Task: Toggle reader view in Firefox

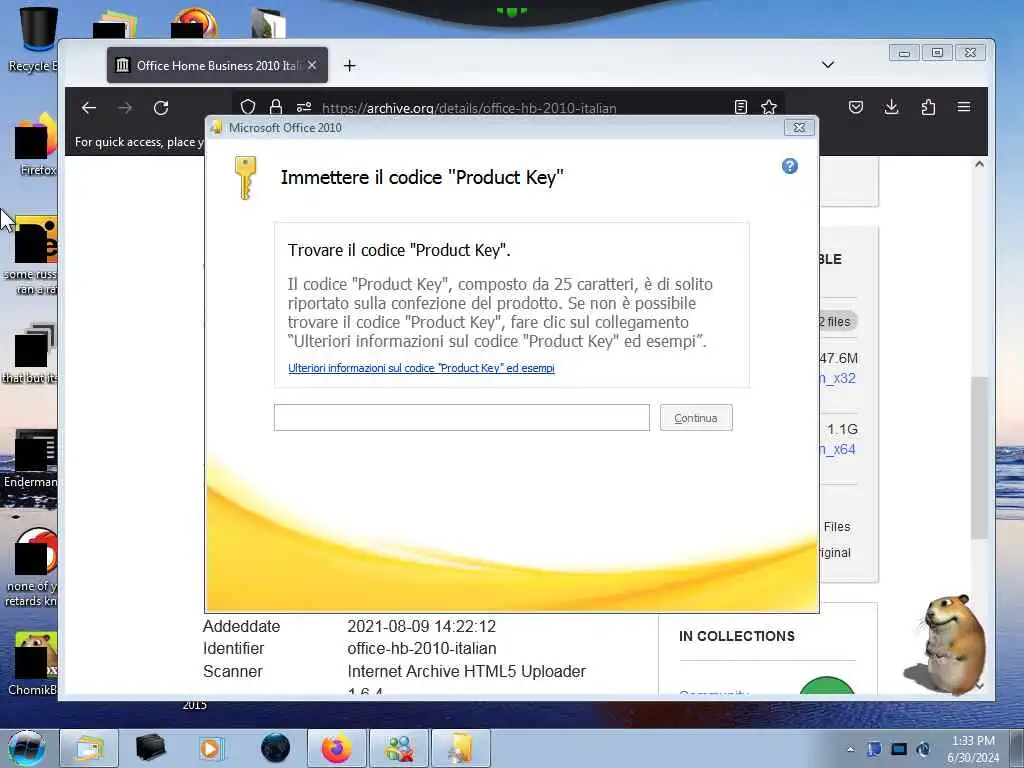Action: pyautogui.click(x=741, y=107)
